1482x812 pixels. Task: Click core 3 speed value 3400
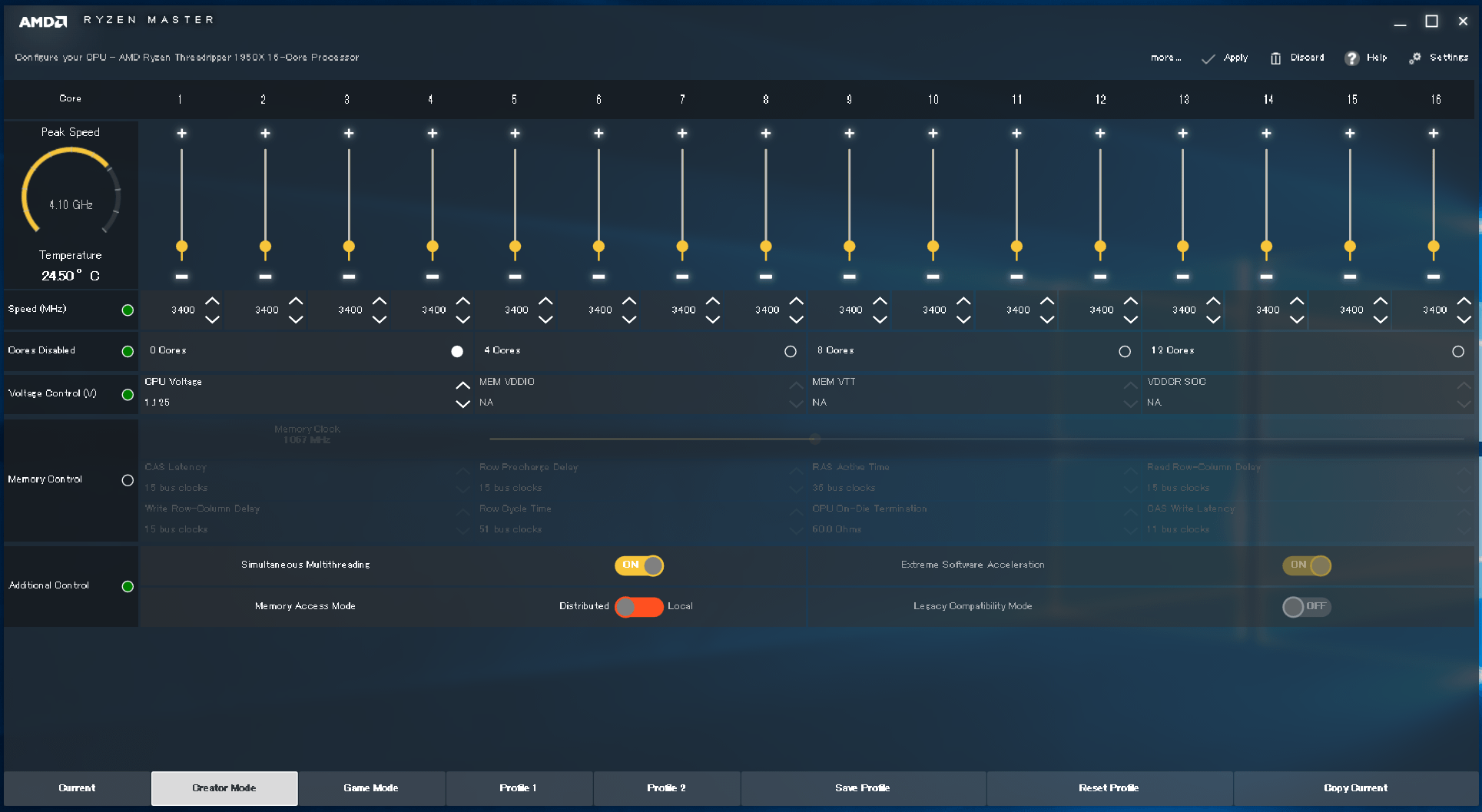(x=350, y=310)
